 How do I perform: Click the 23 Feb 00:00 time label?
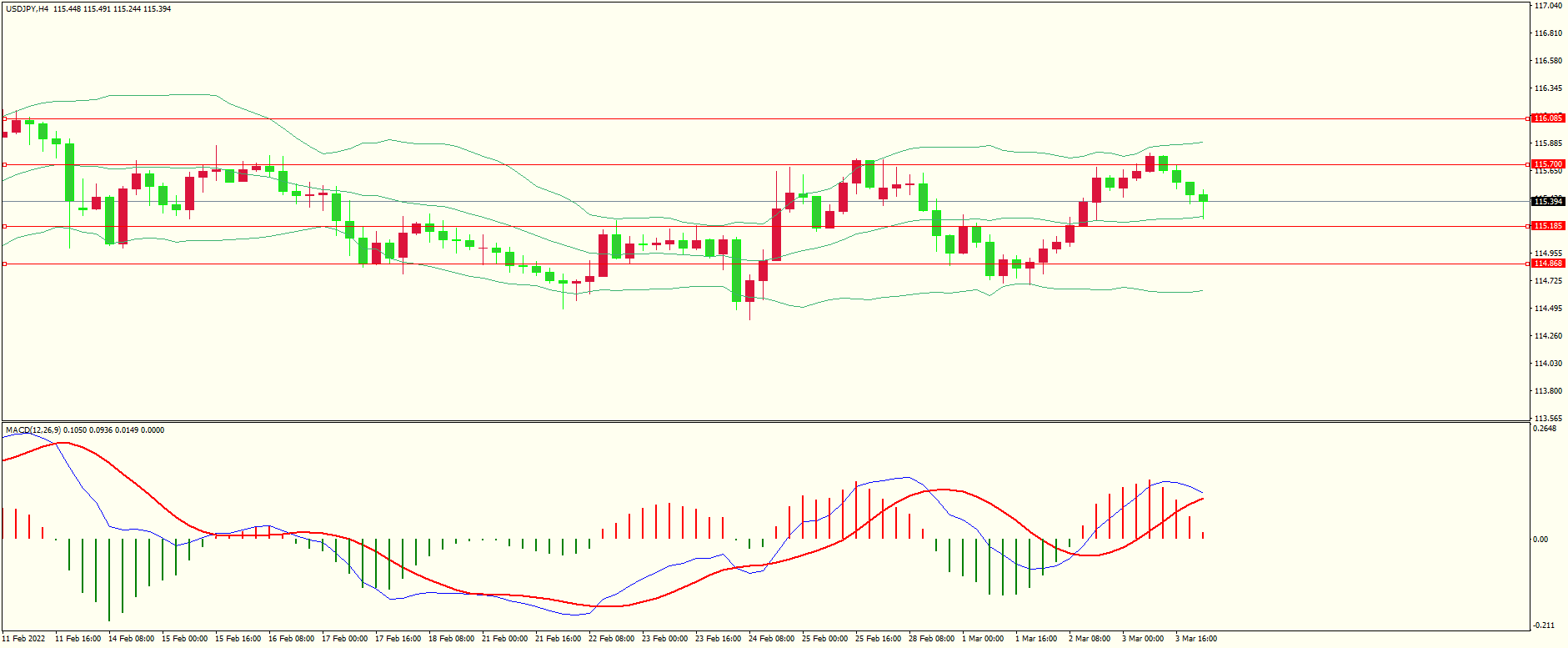point(664,639)
